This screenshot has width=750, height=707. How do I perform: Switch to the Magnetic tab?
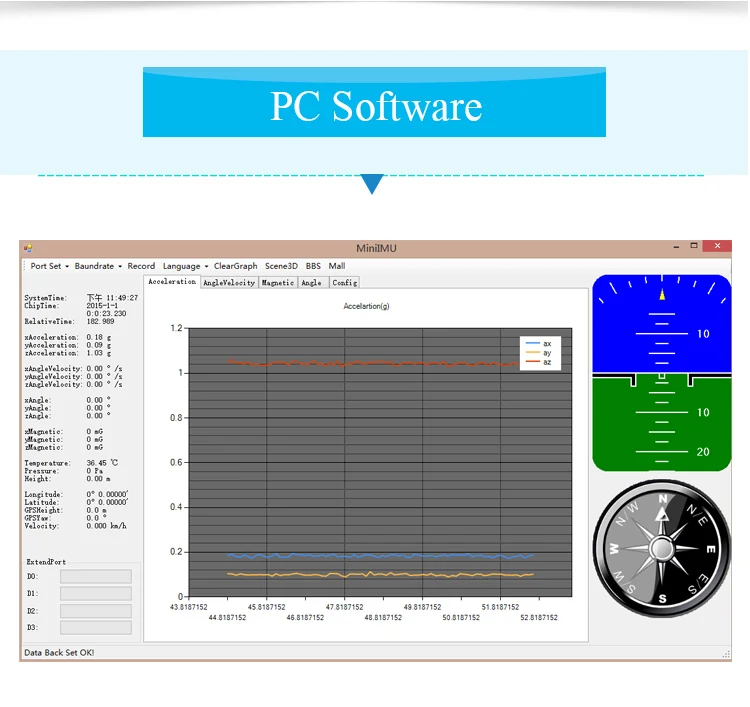tap(278, 283)
